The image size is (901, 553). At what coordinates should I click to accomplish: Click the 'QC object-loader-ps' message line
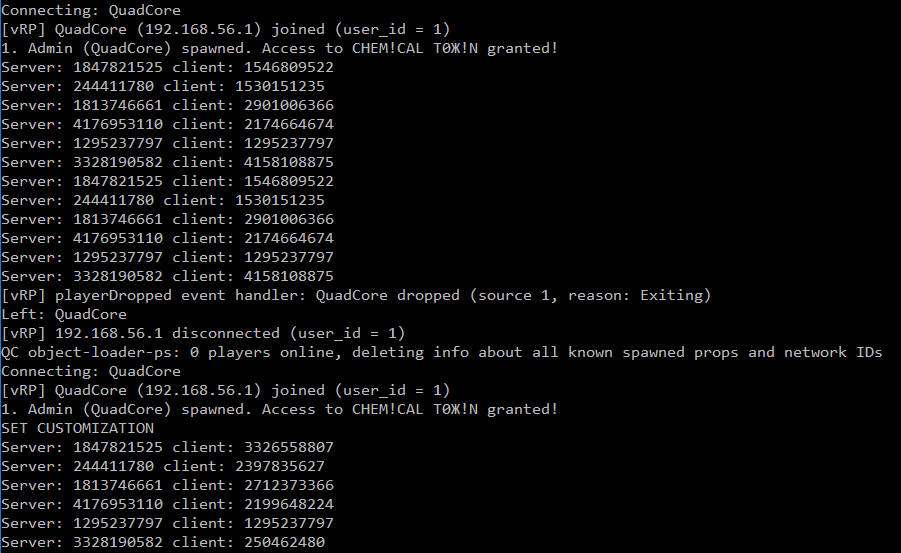click(441, 352)
